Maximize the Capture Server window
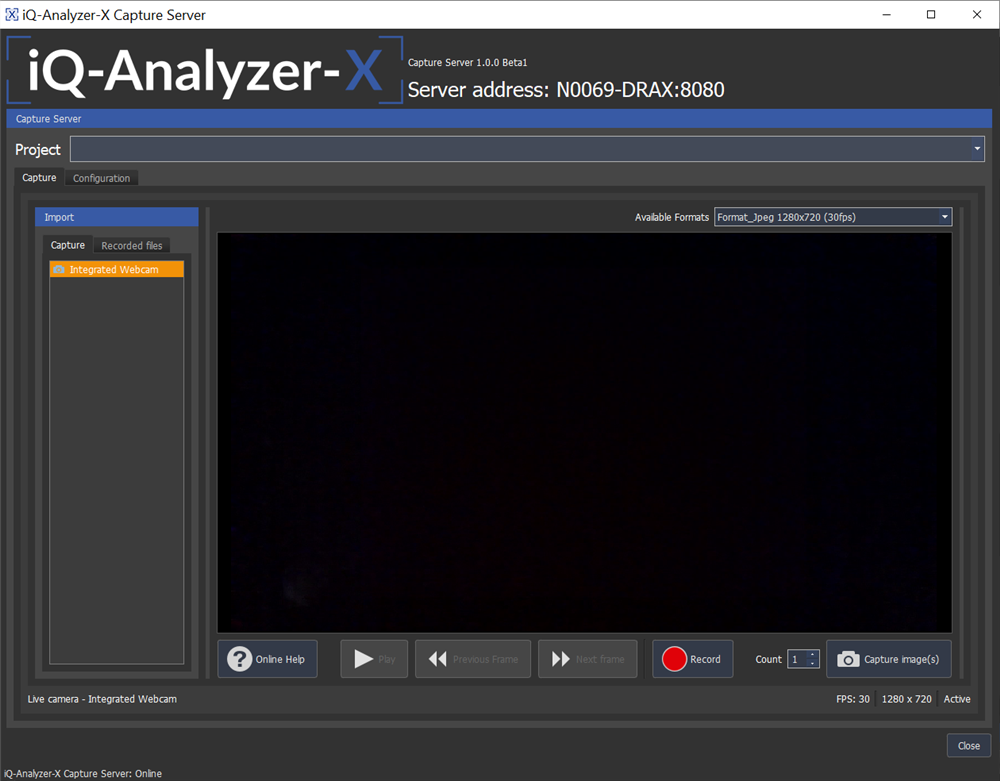 tap(931, 15)
